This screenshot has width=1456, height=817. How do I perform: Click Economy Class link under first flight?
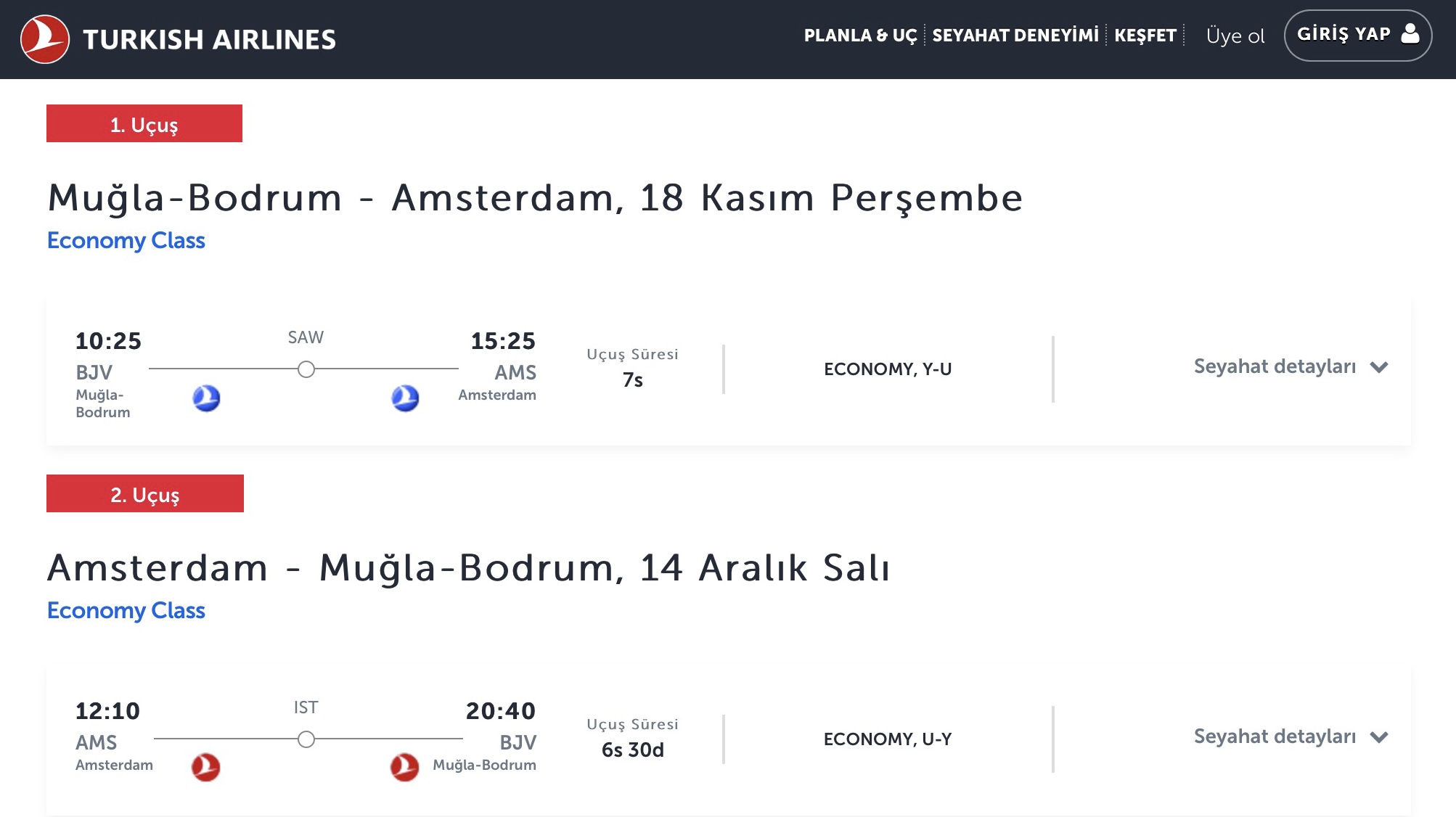(x=126, y=240)
